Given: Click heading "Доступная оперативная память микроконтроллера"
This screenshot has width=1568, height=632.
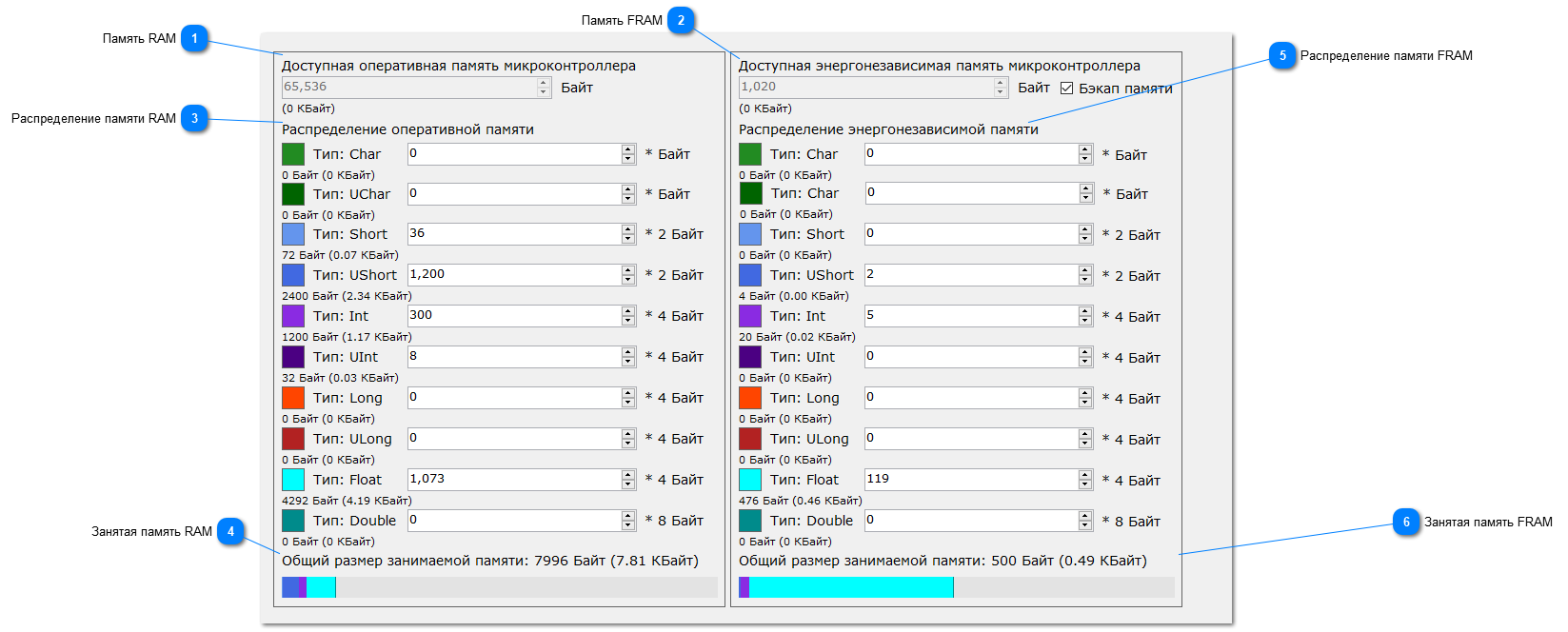Looking at the screenshot, I should [x=459, y=66].
